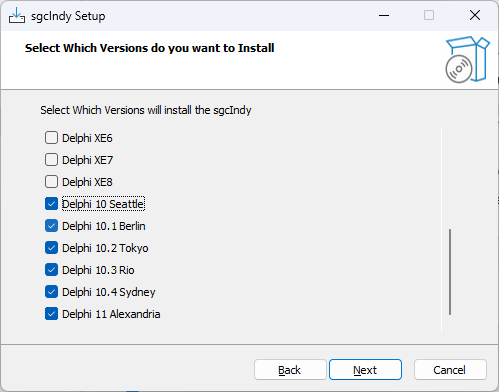Click the version list scrollbar thumb

click(450, 272)
